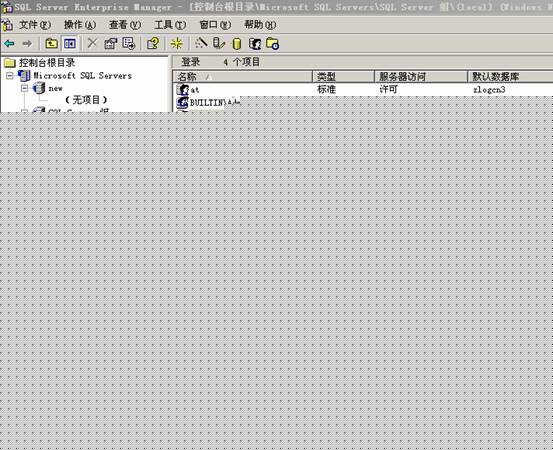Click the yellow star New icon
Viewport: 553px width, 450px height.
176,44
